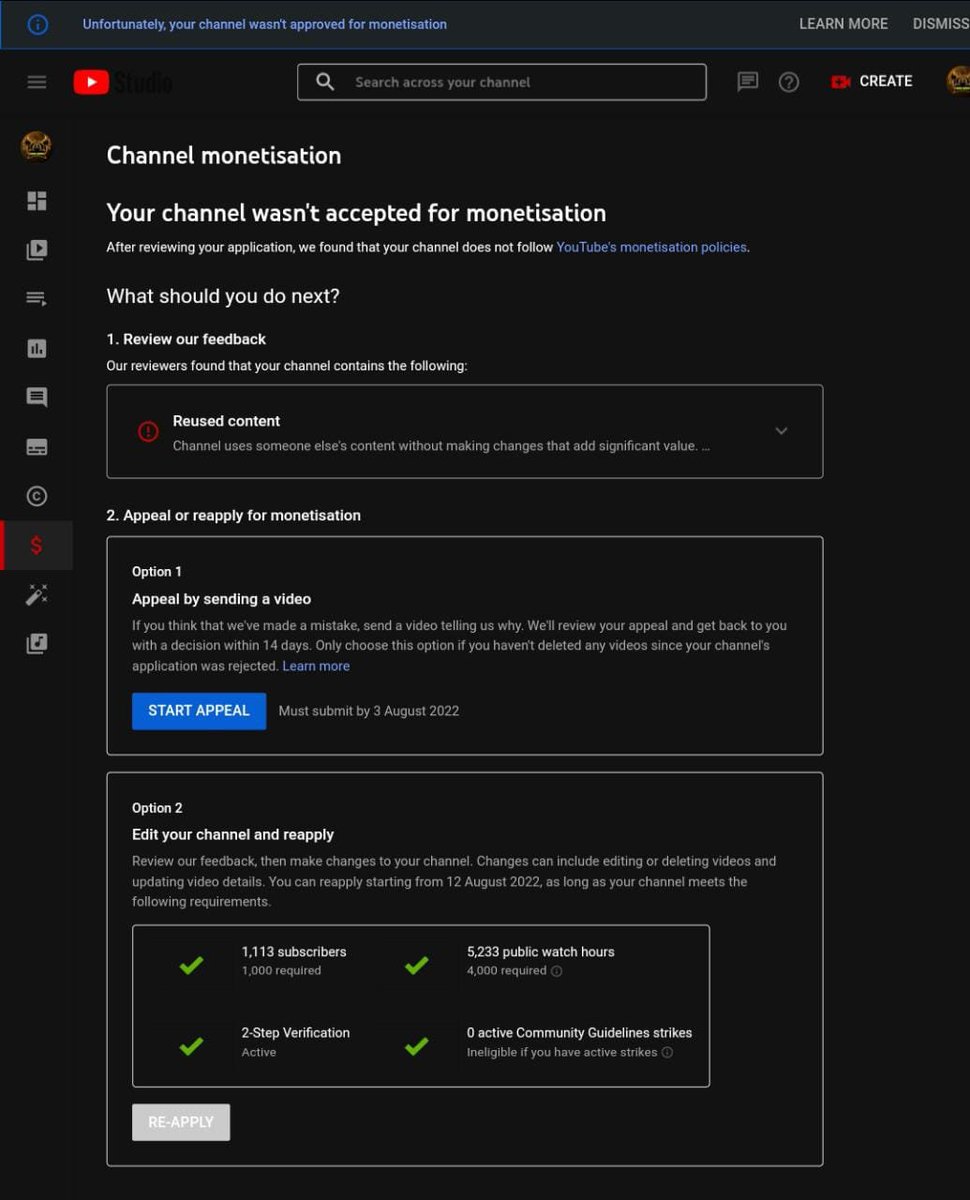Screen dimensions: 970x1200
Task: Click 'Edit your channel and reapply' heading
Action: [233, 834]
